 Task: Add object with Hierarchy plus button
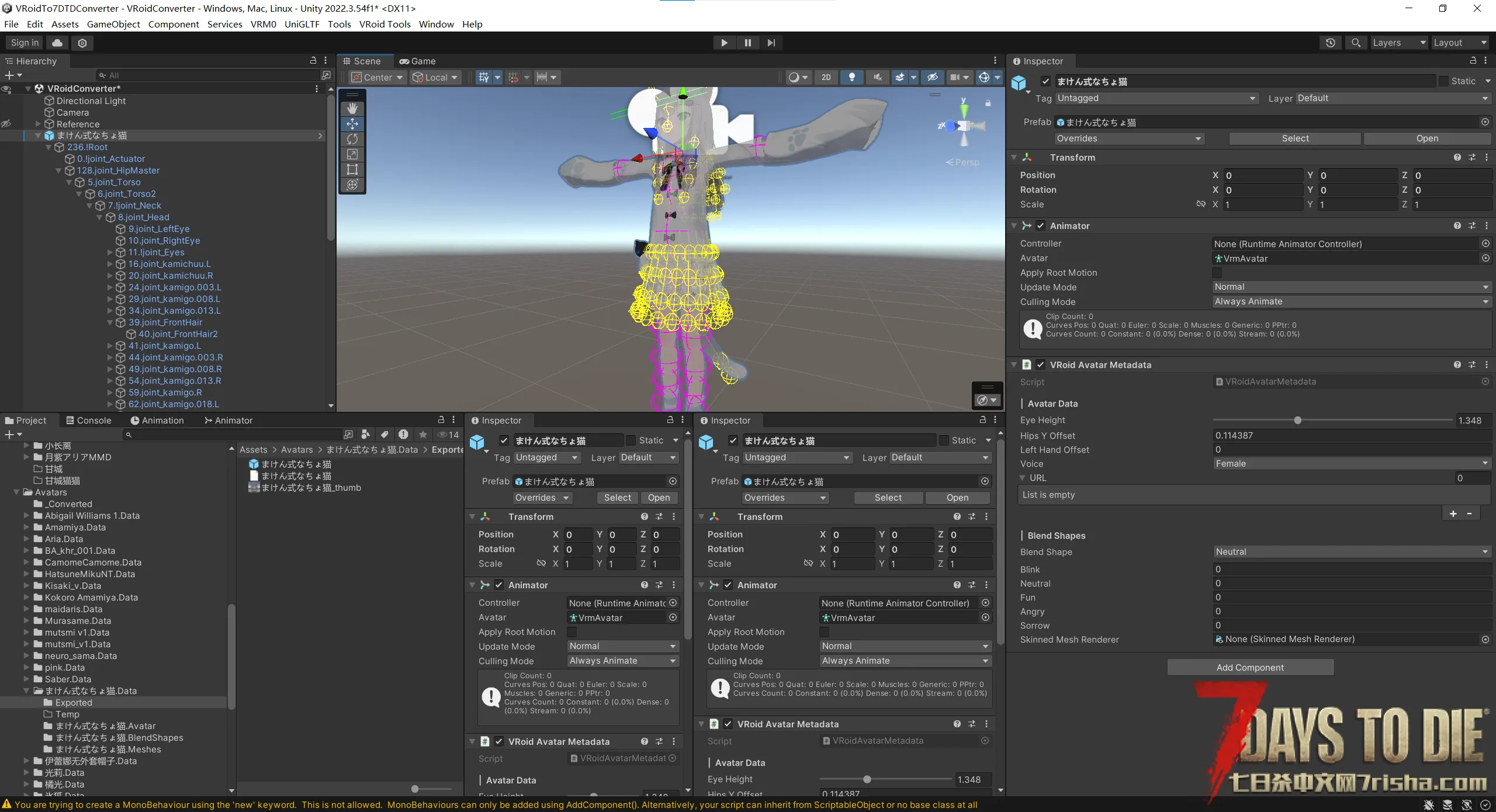click(x=13, y=75)
